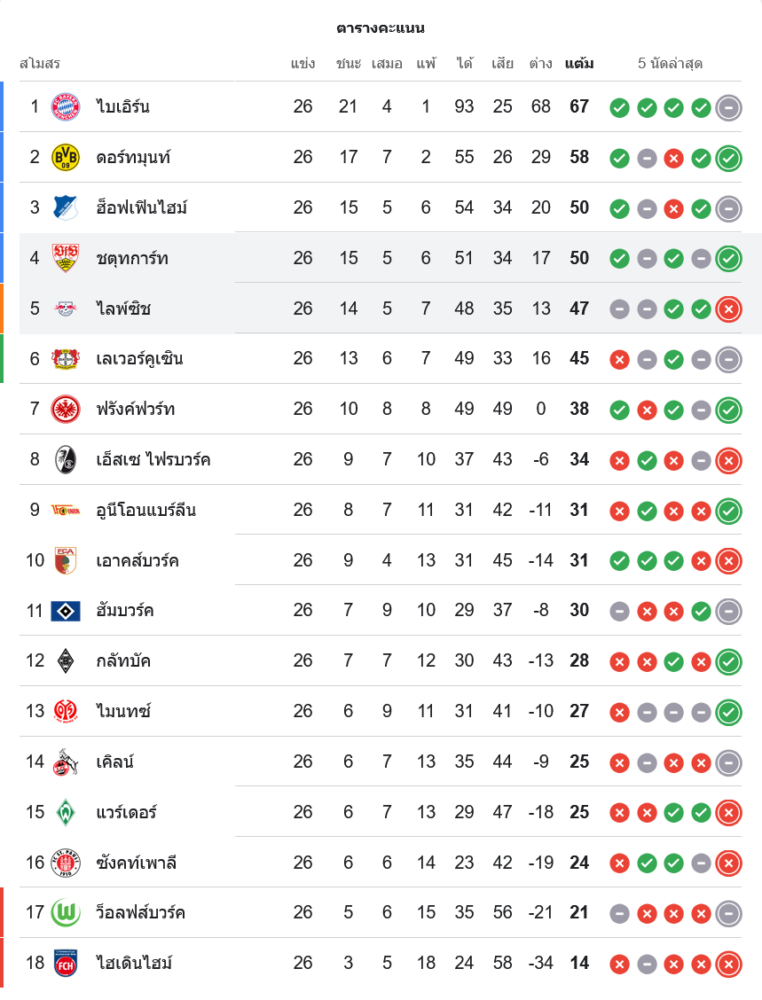Viewport: 762px width, 1000px height.
Task: Open the ซังคท์เพาลี team link
Action: point(137,863)
